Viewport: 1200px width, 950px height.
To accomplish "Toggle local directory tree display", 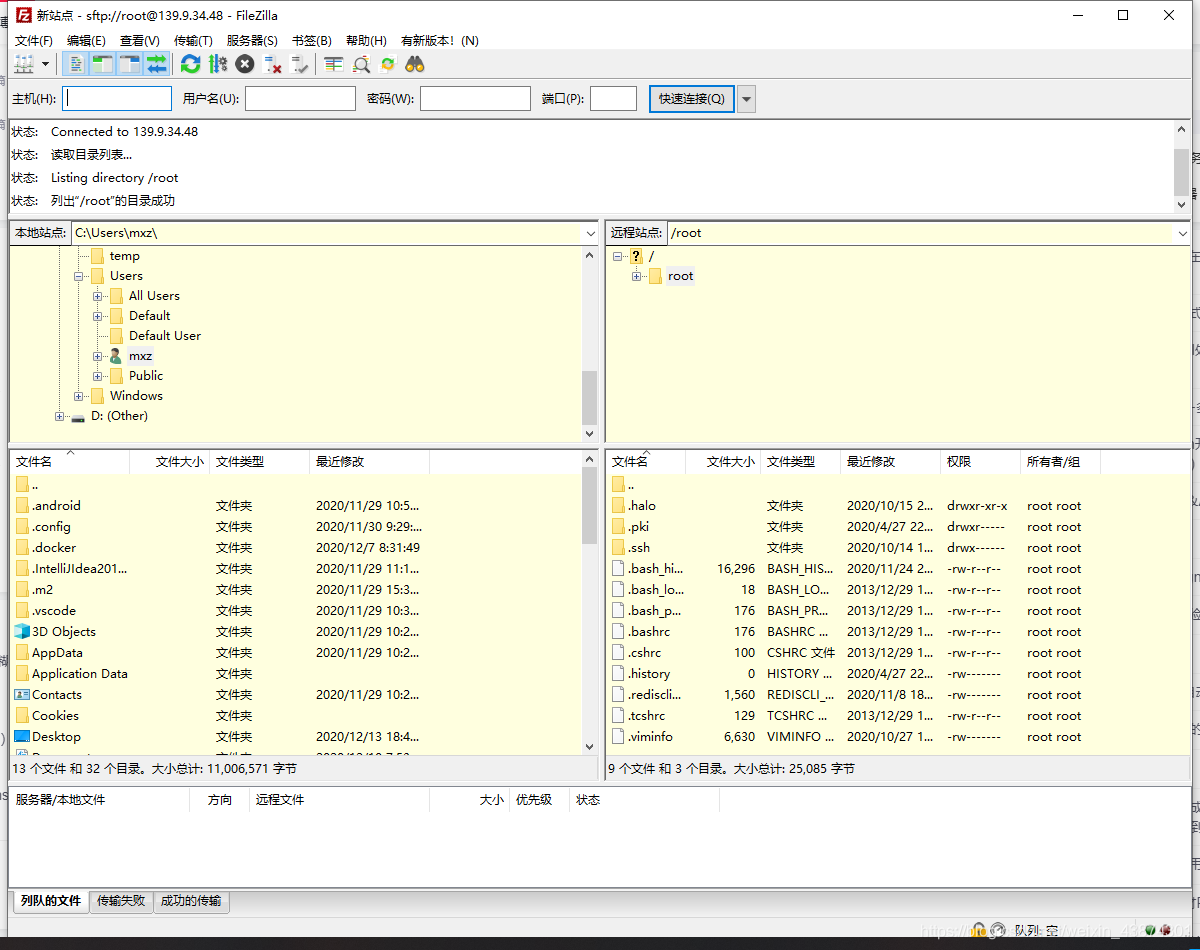I will click(103, 64).
